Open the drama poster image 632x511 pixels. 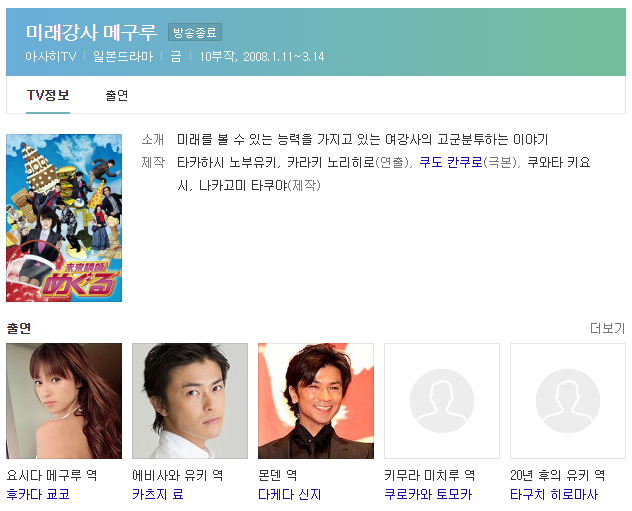point(64,218)
